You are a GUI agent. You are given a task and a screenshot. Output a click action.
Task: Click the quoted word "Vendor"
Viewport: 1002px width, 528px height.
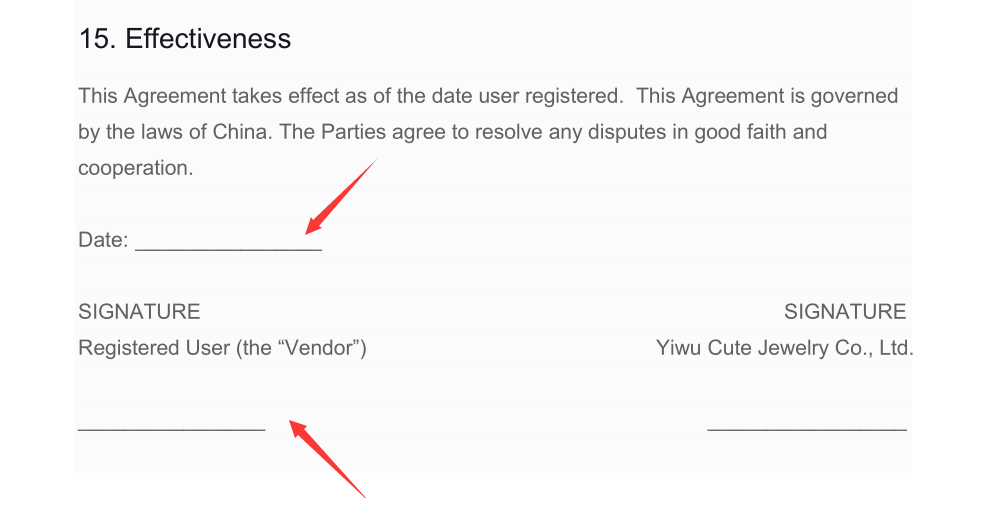321,348
